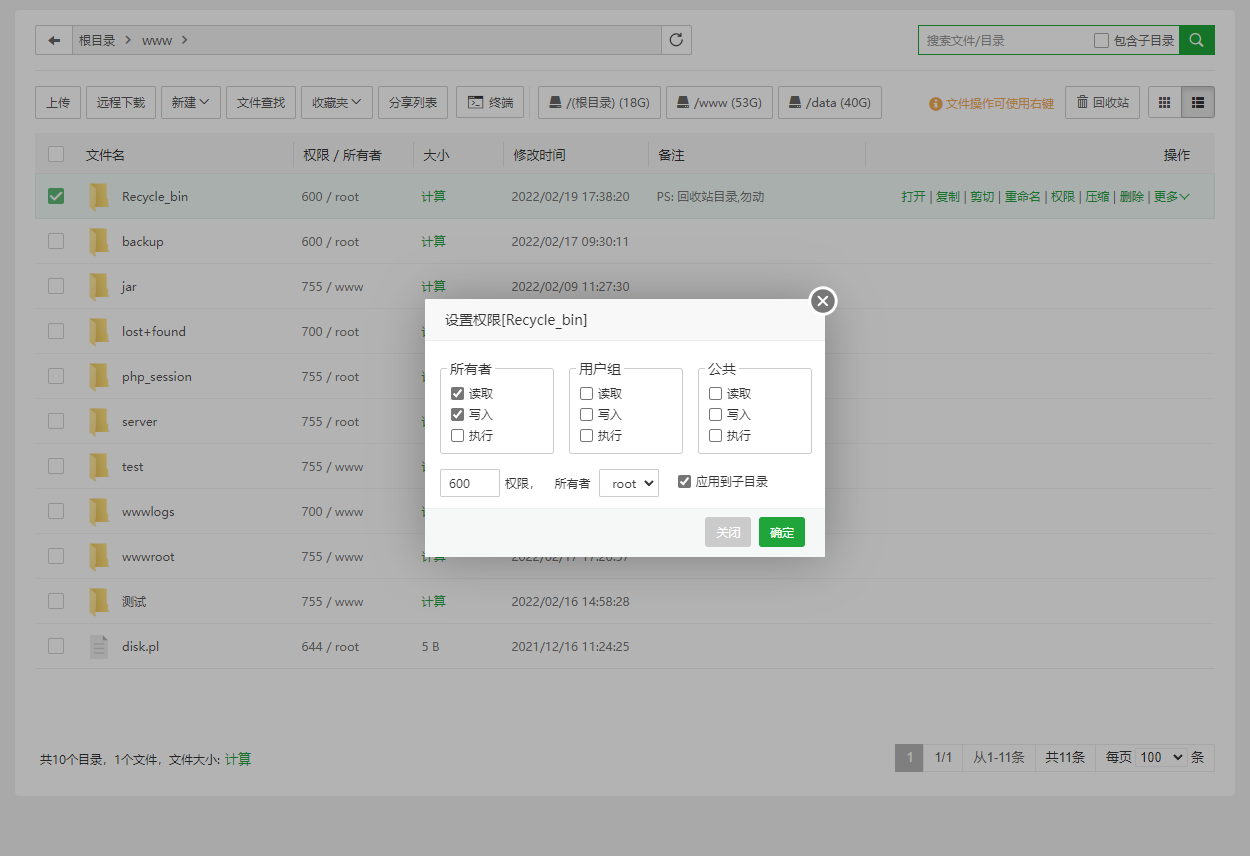Go back with the navigation arrow
Image resolution: width=1250 pixels, height=856 pixels.
[54, 40]
